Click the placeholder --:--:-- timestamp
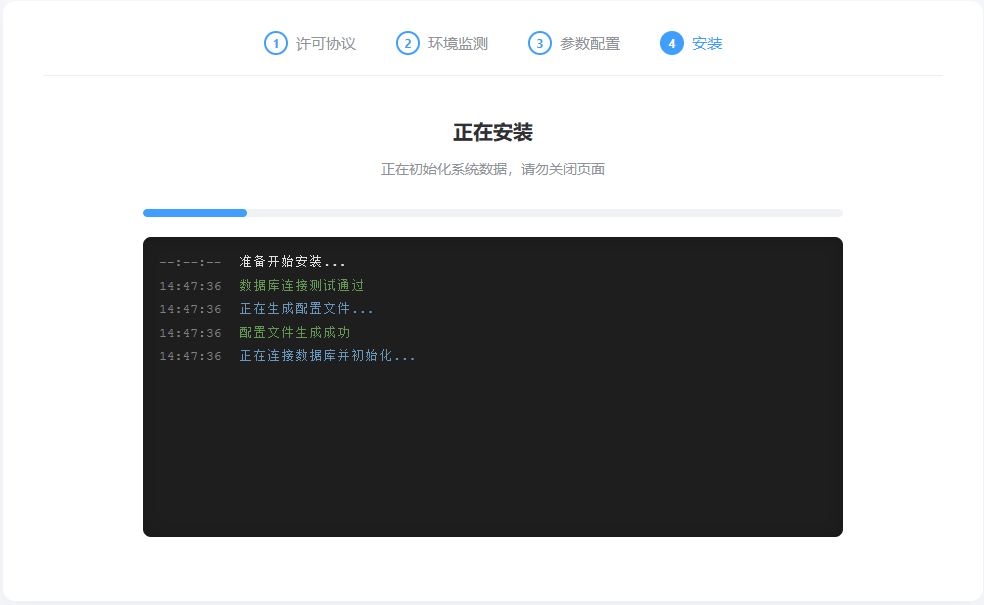The height and width of the screenshot is (605, 984). tap(190, 262)
